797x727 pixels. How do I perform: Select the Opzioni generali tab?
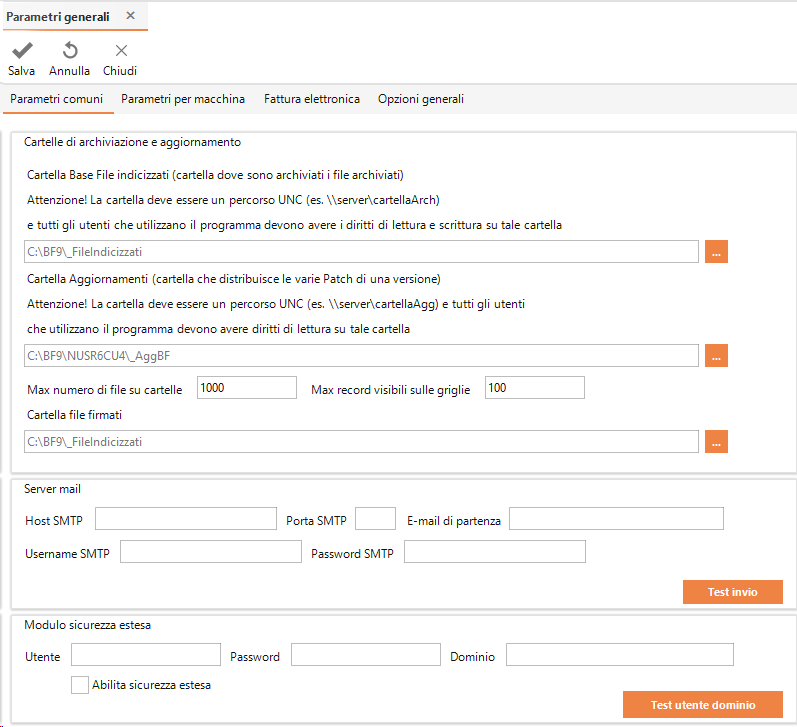point(421,99)
